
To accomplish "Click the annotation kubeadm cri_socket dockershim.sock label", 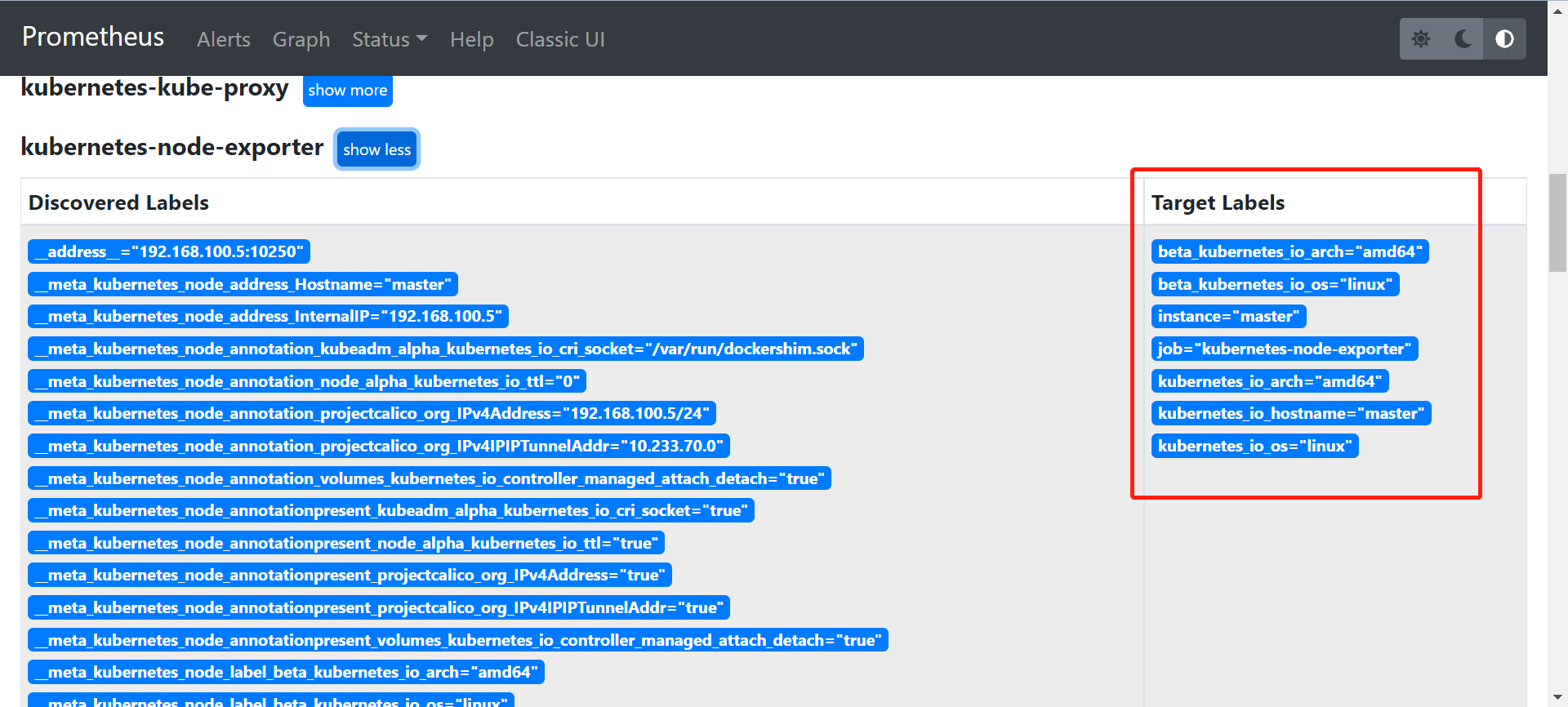I will point(446,349).
